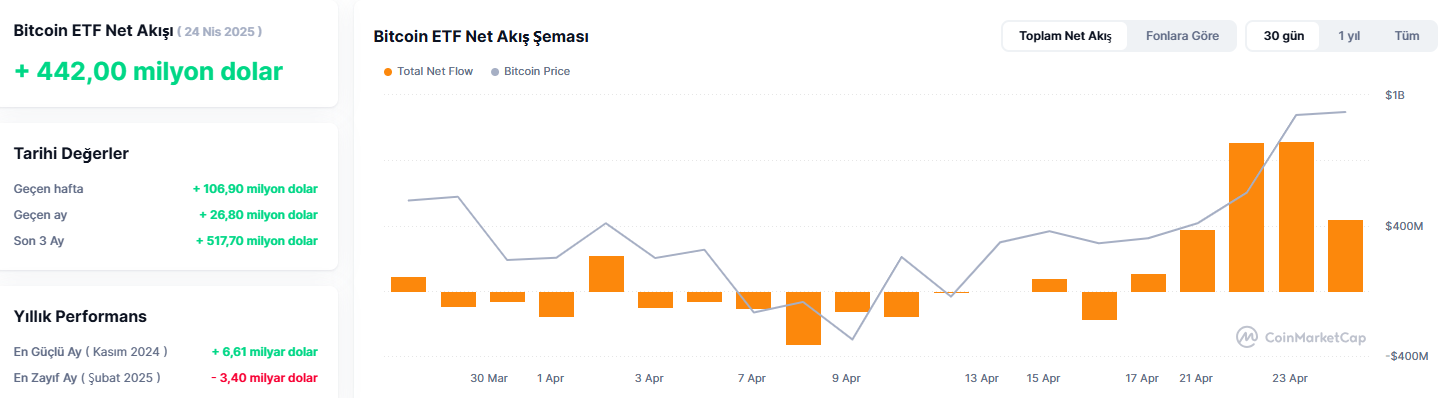Select the 30 gün time range
This screenshot has width=1448, height=398.
click(1284, 36)
